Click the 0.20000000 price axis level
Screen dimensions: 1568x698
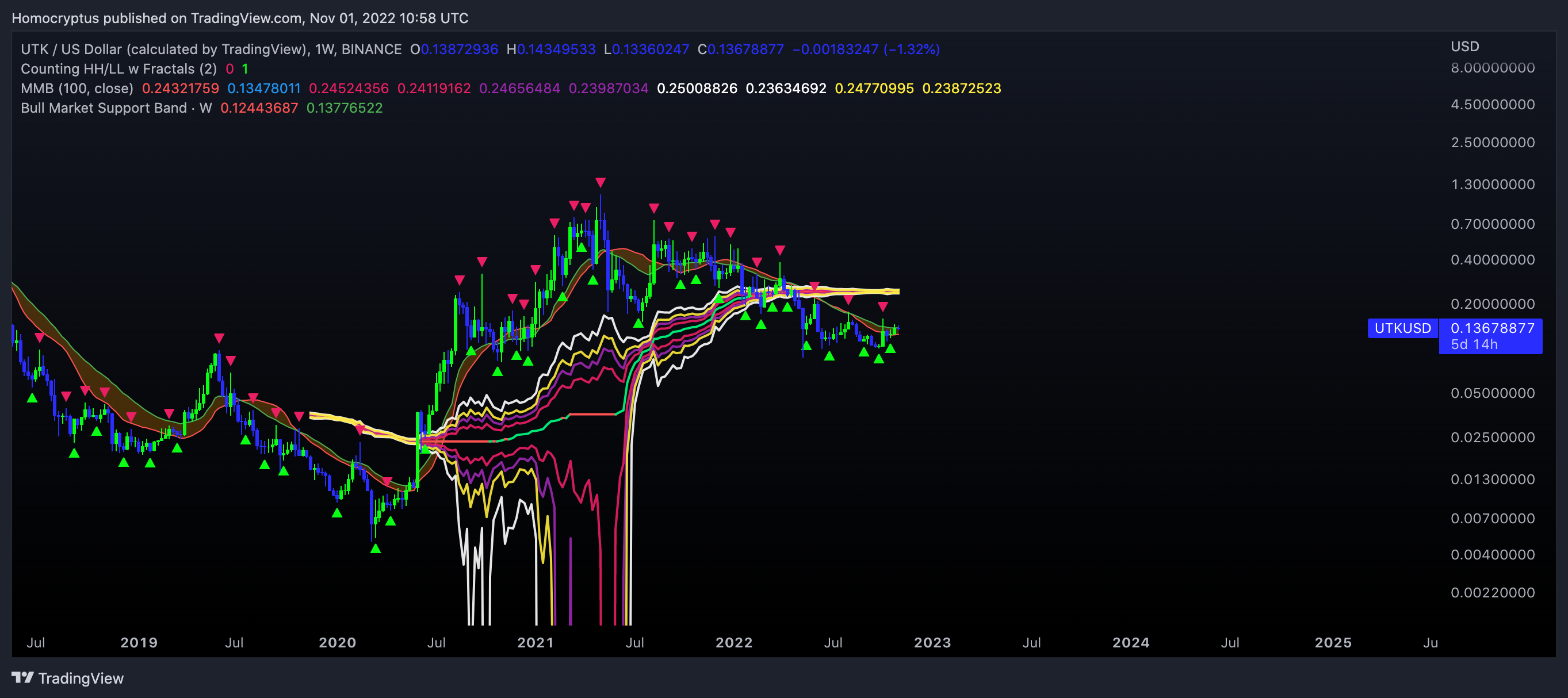click(1493, 304)
